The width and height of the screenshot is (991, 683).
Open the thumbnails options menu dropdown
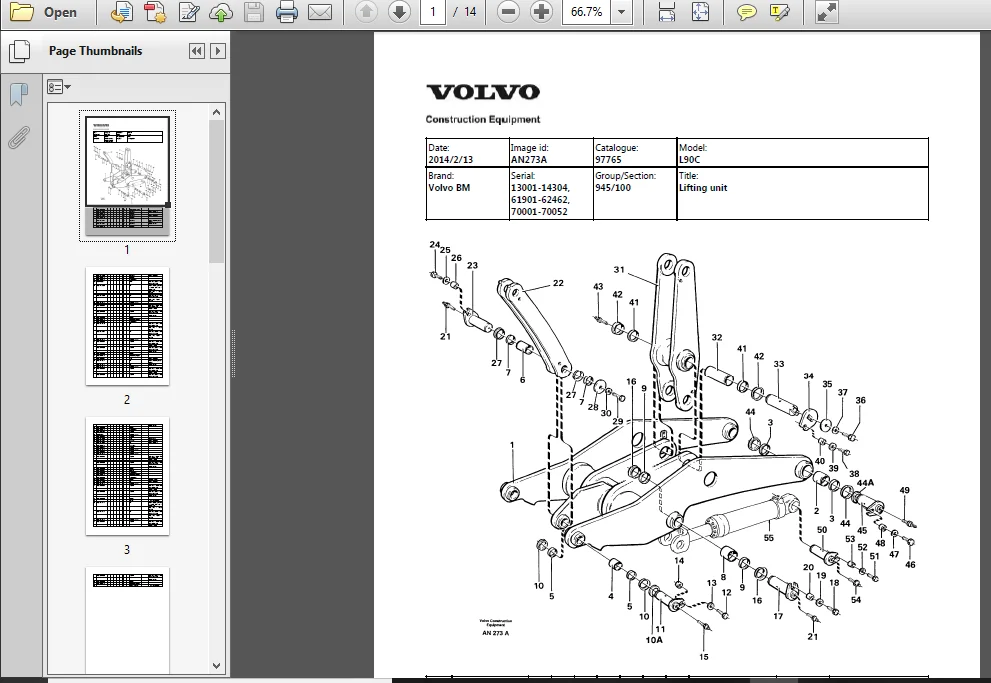click(x=58, y=87)
